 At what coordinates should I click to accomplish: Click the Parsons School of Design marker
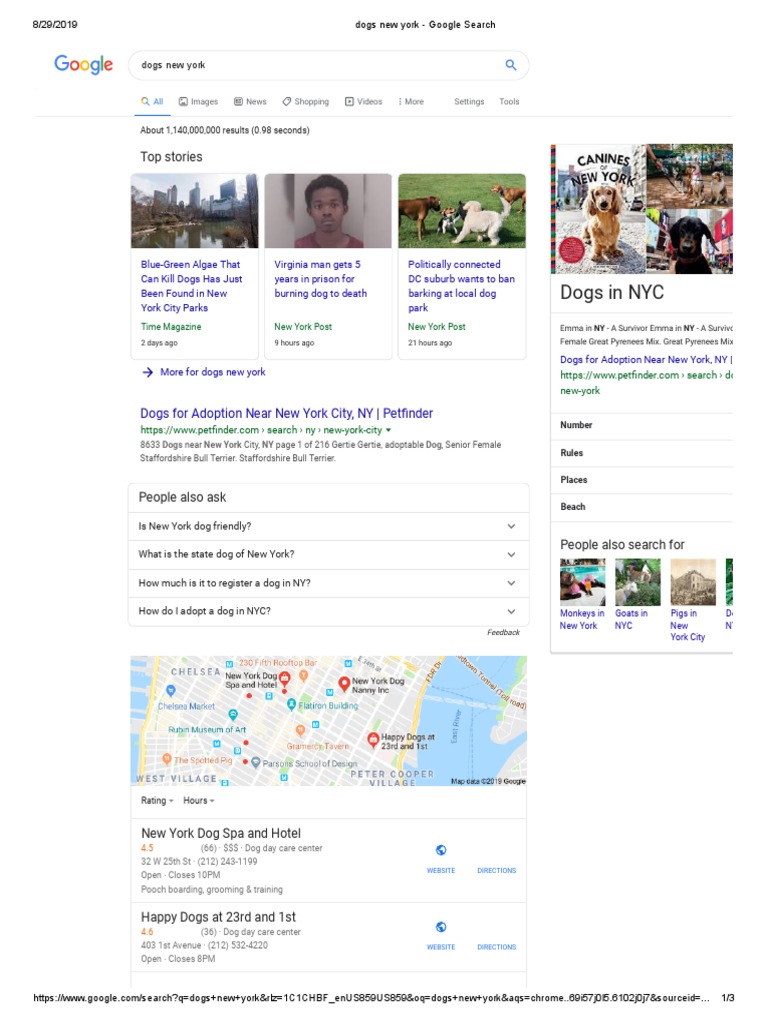pyautogui.click(x=256, y=762)
